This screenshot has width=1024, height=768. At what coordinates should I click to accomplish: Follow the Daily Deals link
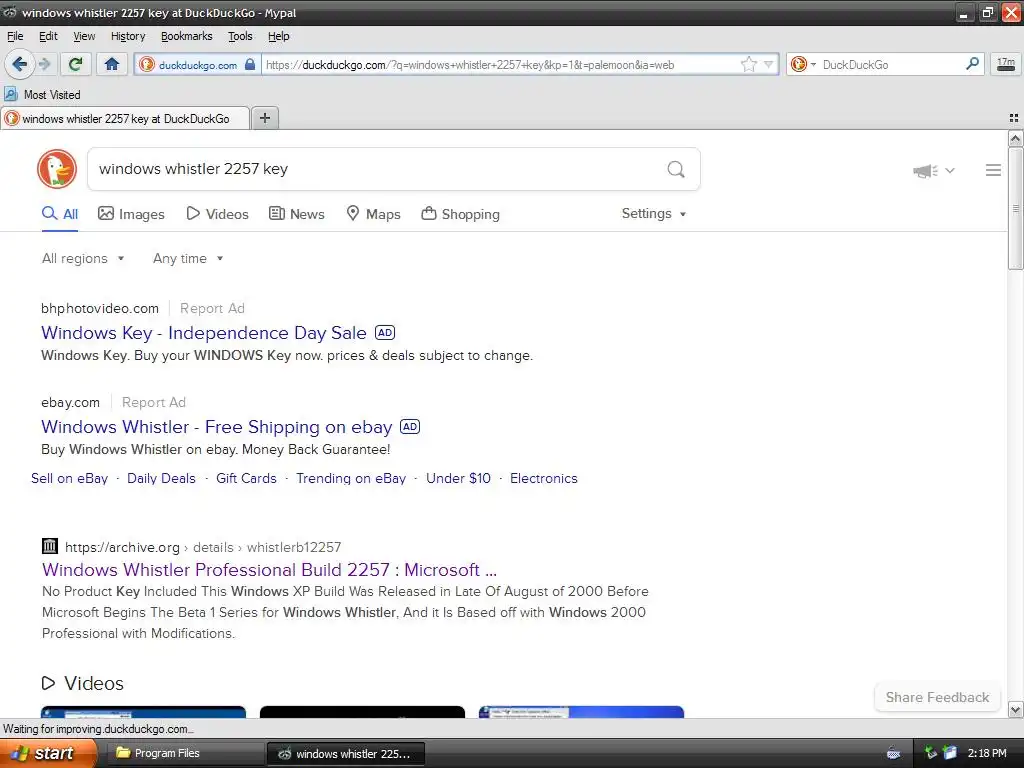[x=161, y=478]
